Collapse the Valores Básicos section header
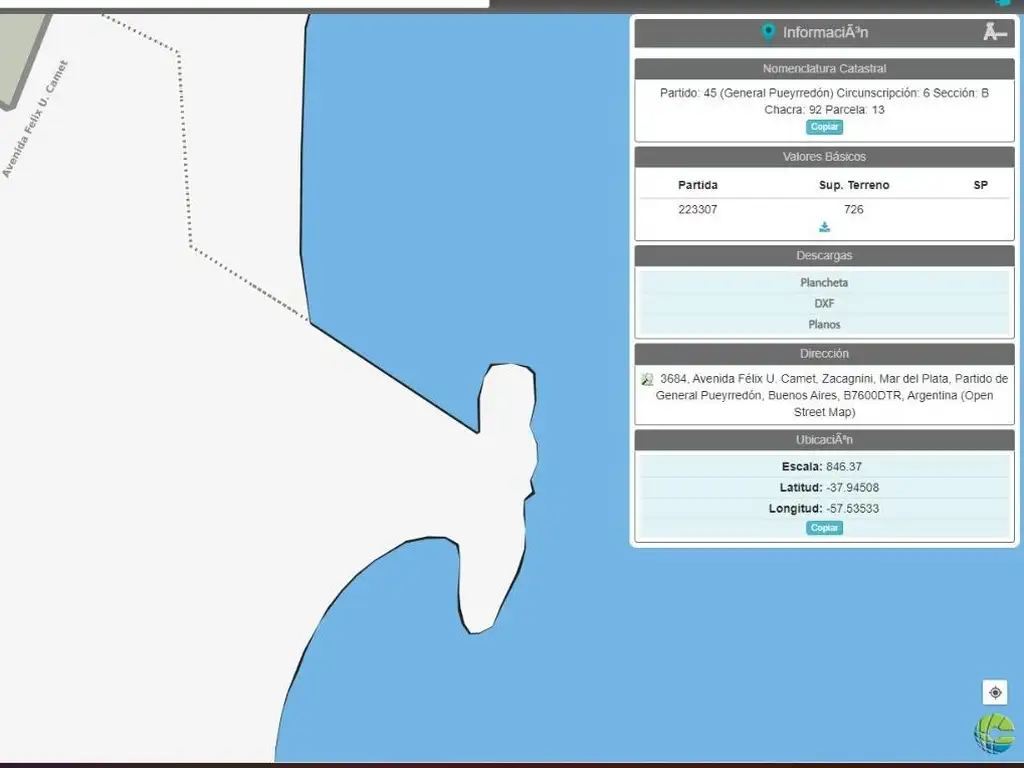 [x=824, y=157]
